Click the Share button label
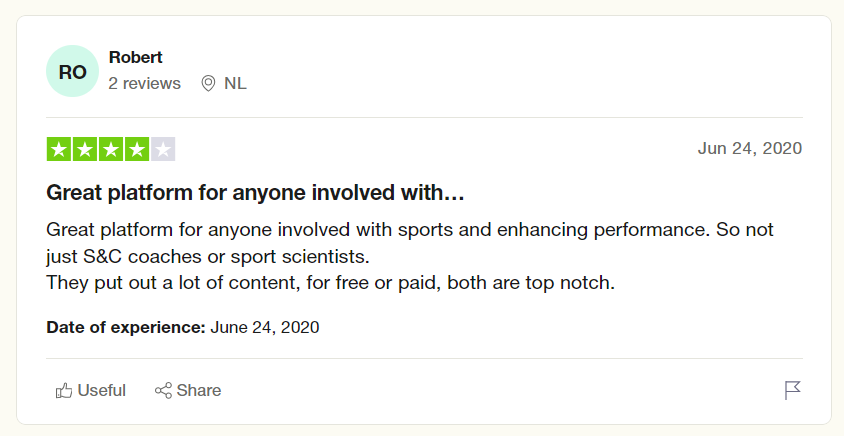 (199, 390)
